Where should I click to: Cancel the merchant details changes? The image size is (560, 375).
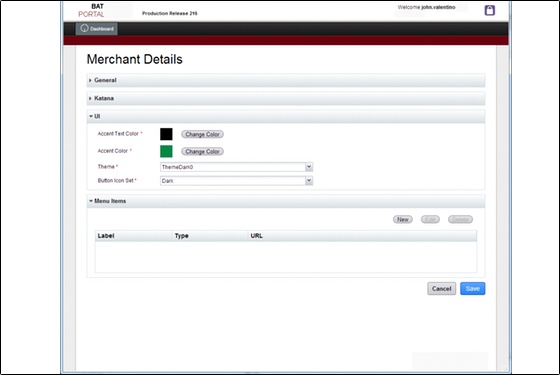point(441,289)
